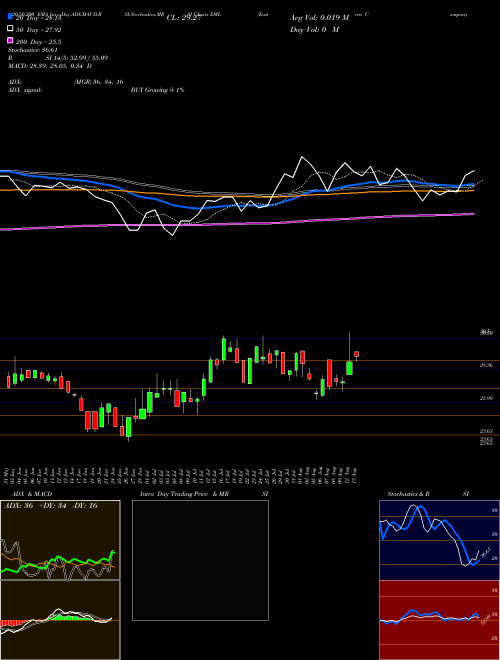500x660 pixels.
Task: Click the 'Stochastics & R' panel title
Action: click(408, 494)
